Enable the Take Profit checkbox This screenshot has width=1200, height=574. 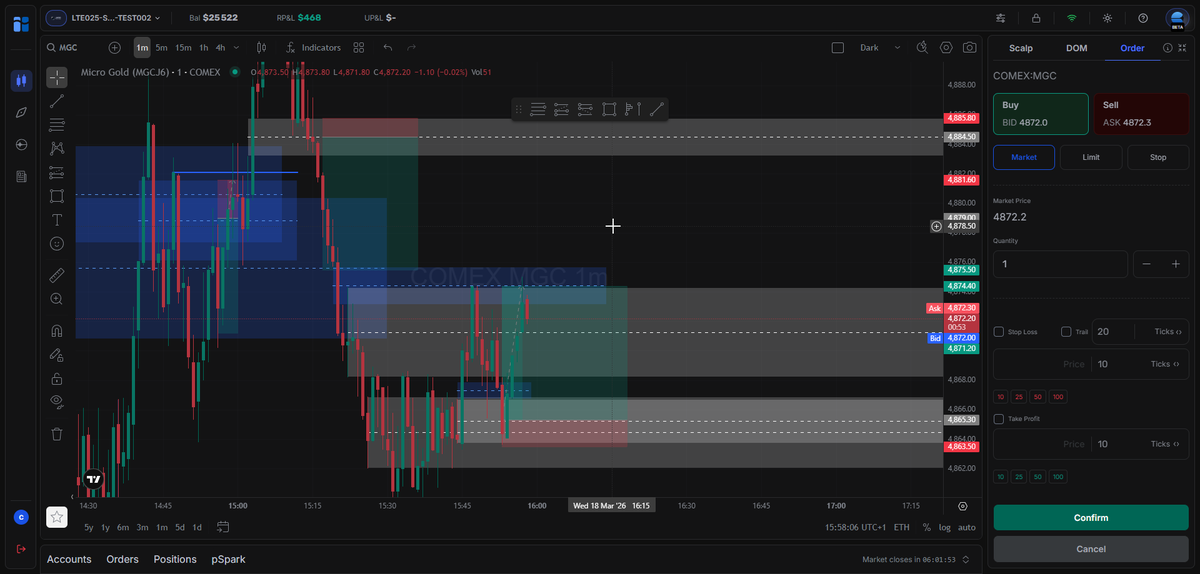pyautogui.click(x=999, y=419)
